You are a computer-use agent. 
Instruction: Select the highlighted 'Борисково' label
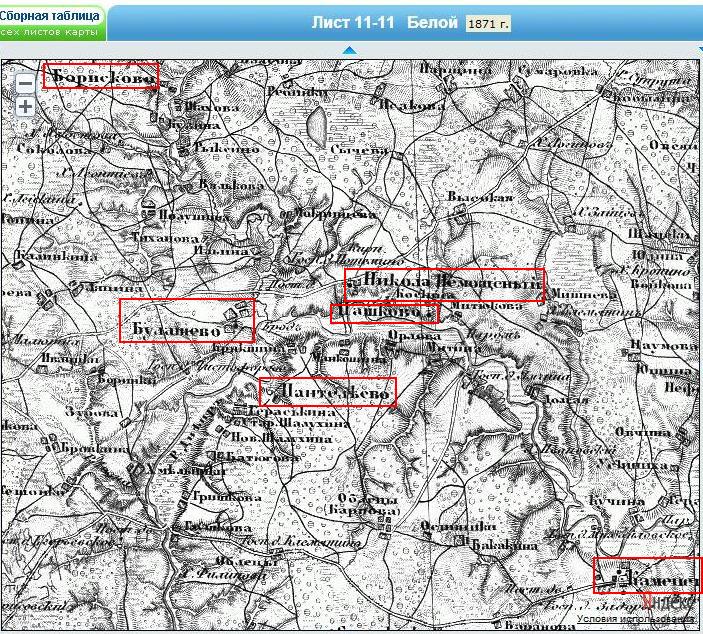click(x=101, y=76)
